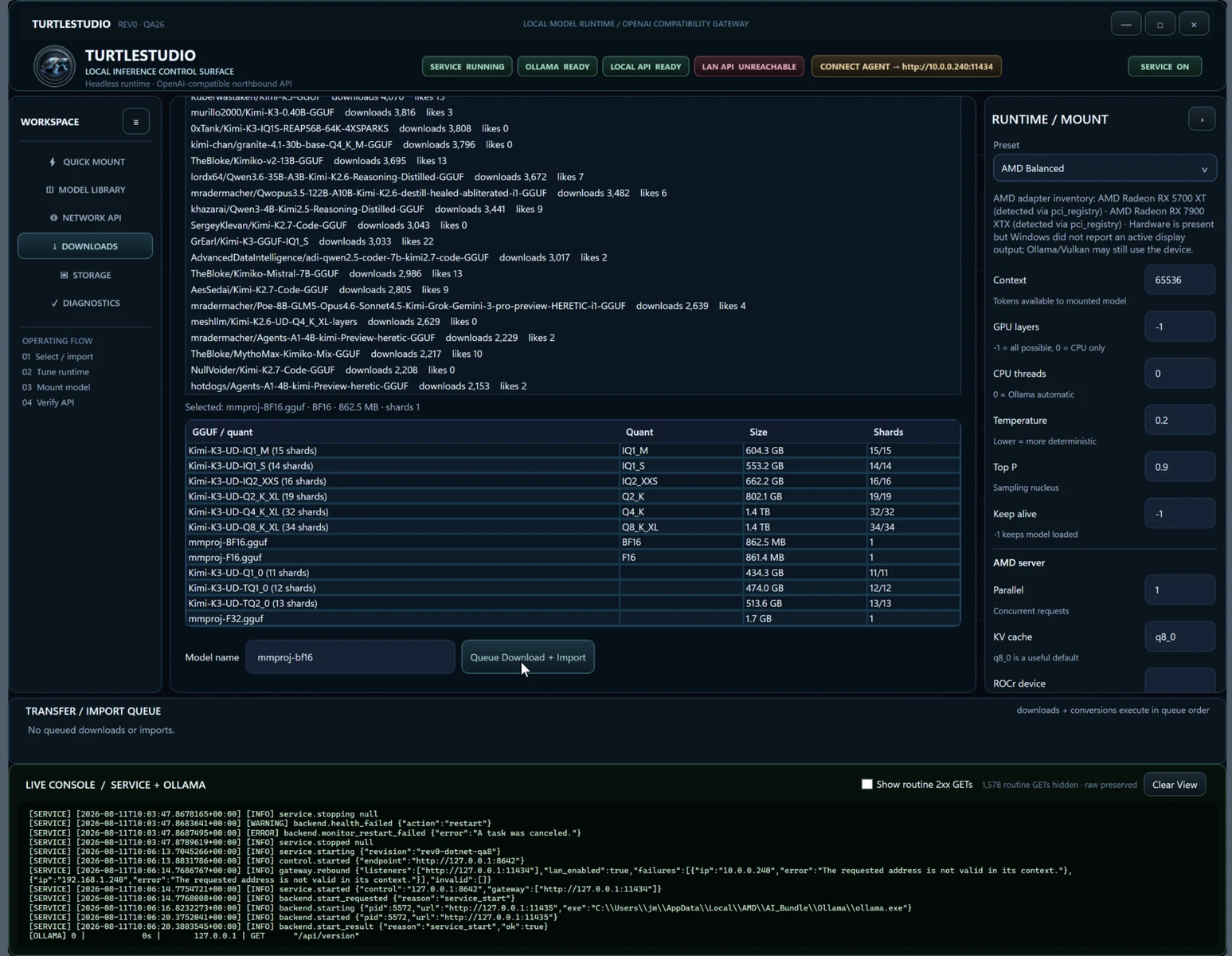Click the GPU layers input field
The image size is (1232, 956).
[1179, 327]
